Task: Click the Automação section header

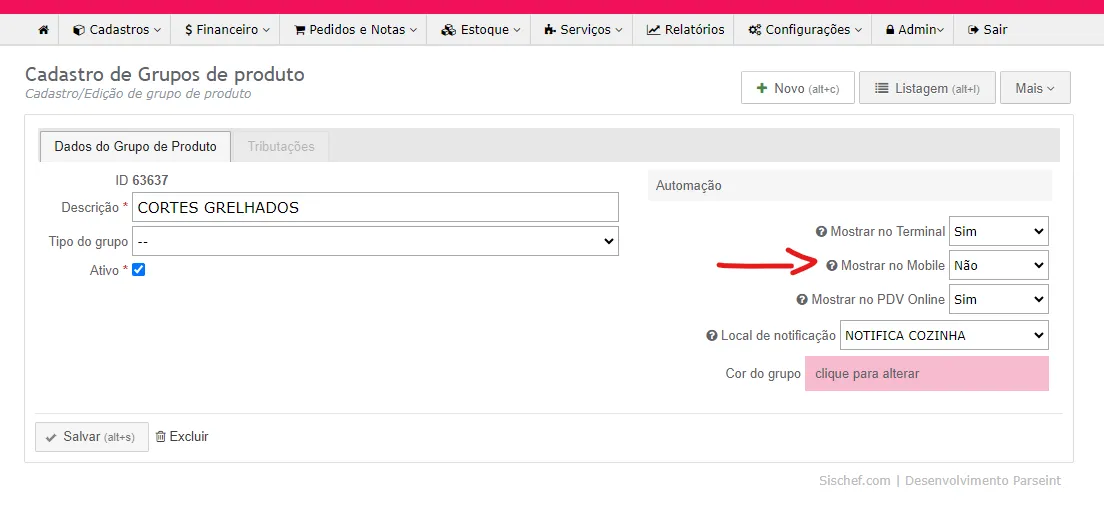Action: [850, 186]
